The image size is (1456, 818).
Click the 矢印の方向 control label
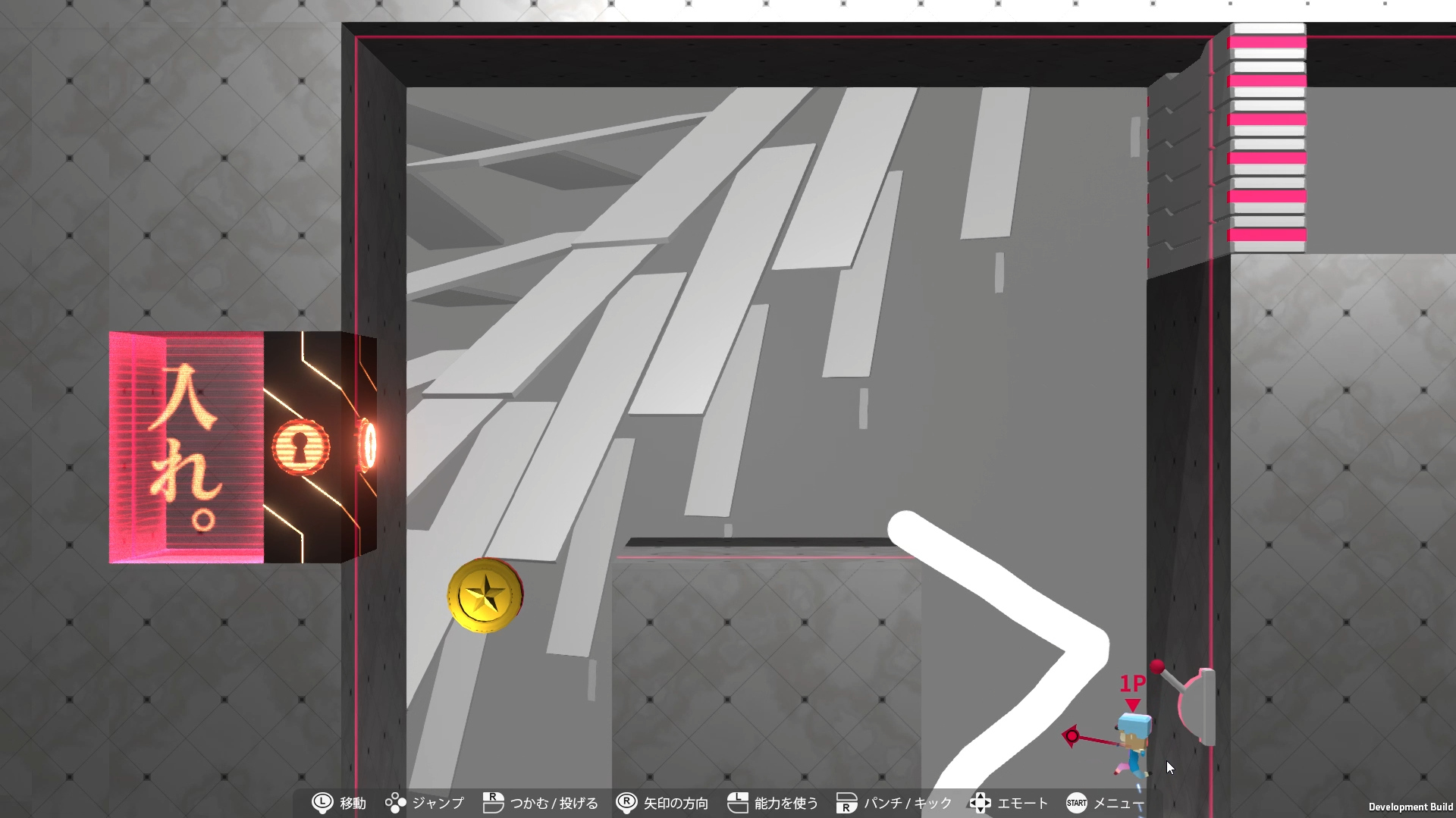(x=676, y=804)
